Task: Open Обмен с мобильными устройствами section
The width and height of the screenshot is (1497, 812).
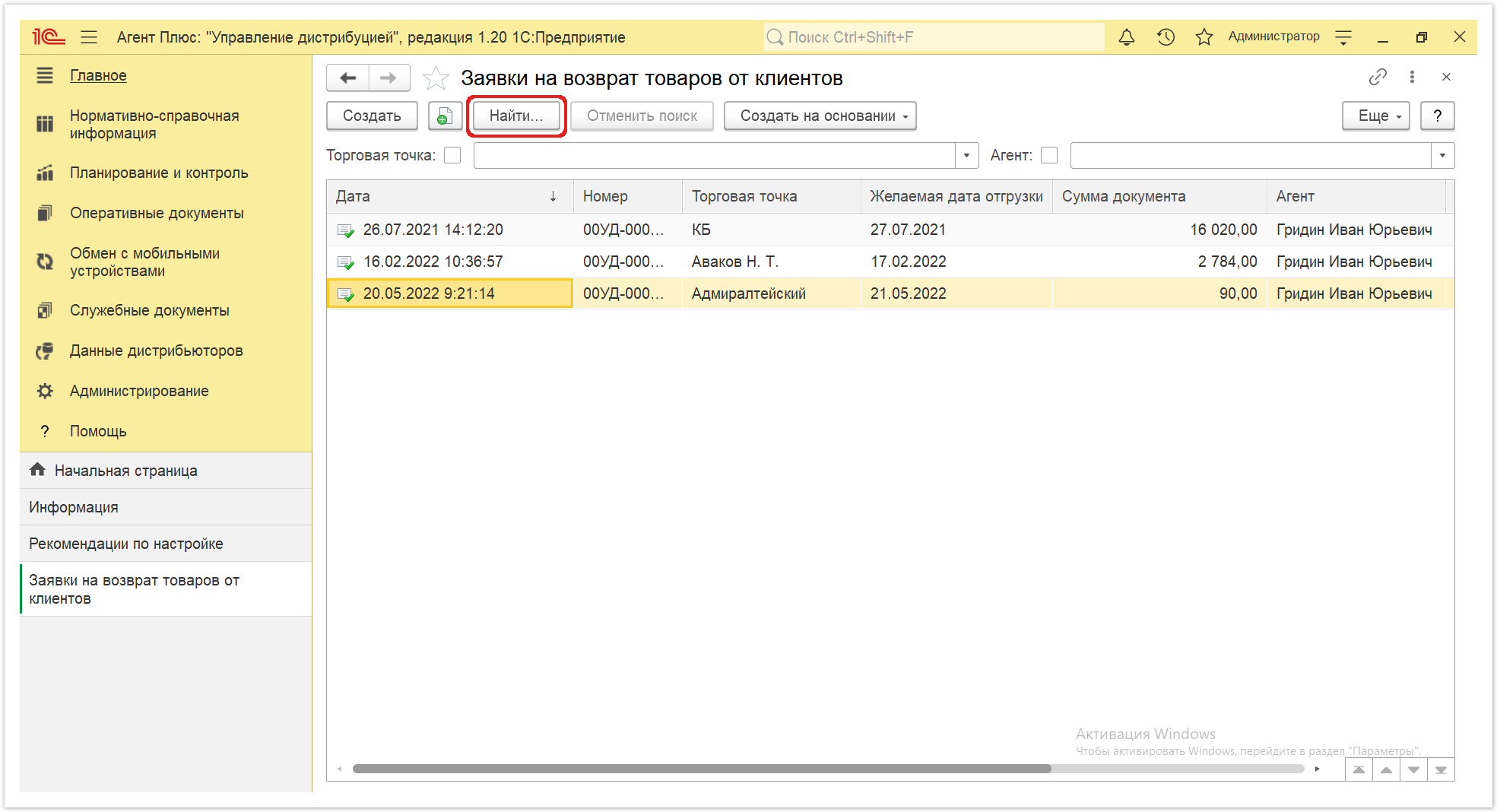Action: [x=144, y=262]
